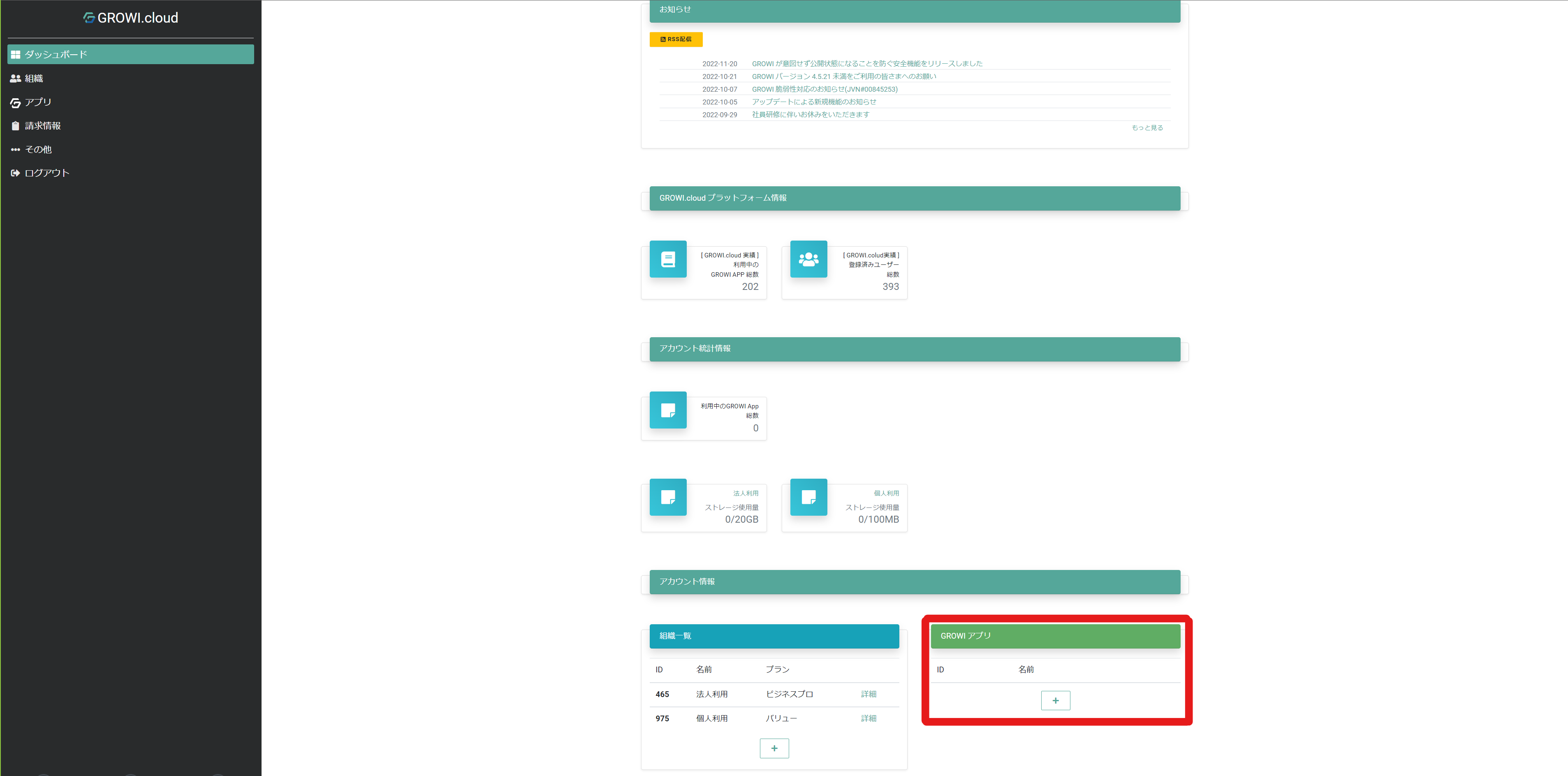
Task: Open the GROWI バージョン 4.5.21 news link
Action: tap(844, 76)
